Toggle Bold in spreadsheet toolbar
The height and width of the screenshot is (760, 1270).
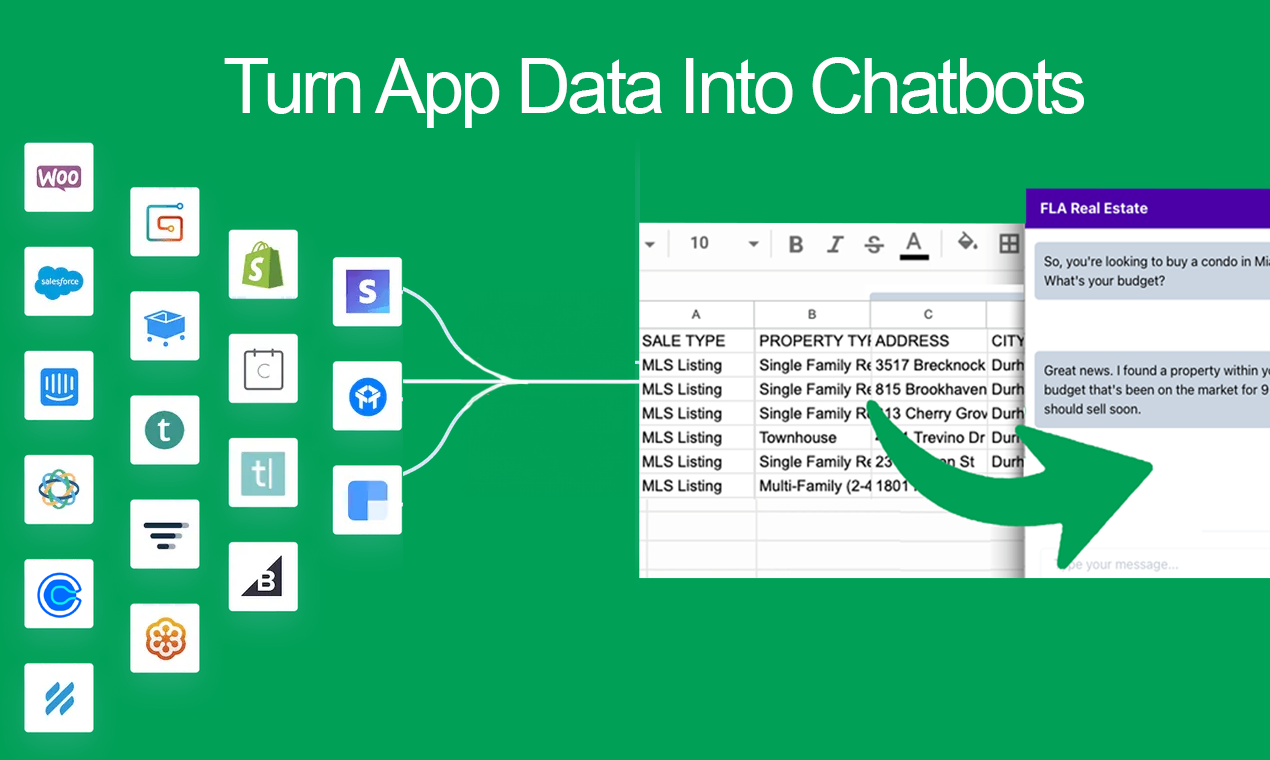click(x=796, y=244)
